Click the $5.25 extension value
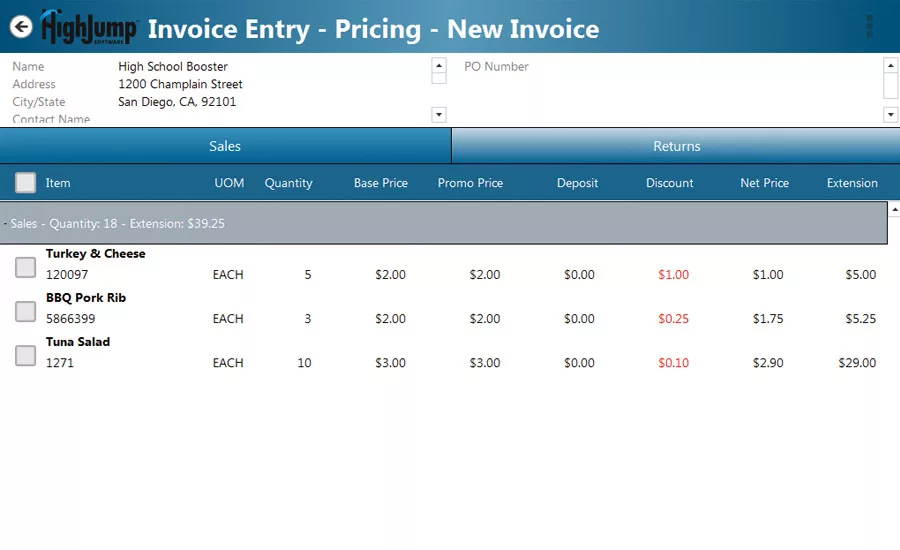The height and width of the screenshot is (550, 900). coord(860,319)
